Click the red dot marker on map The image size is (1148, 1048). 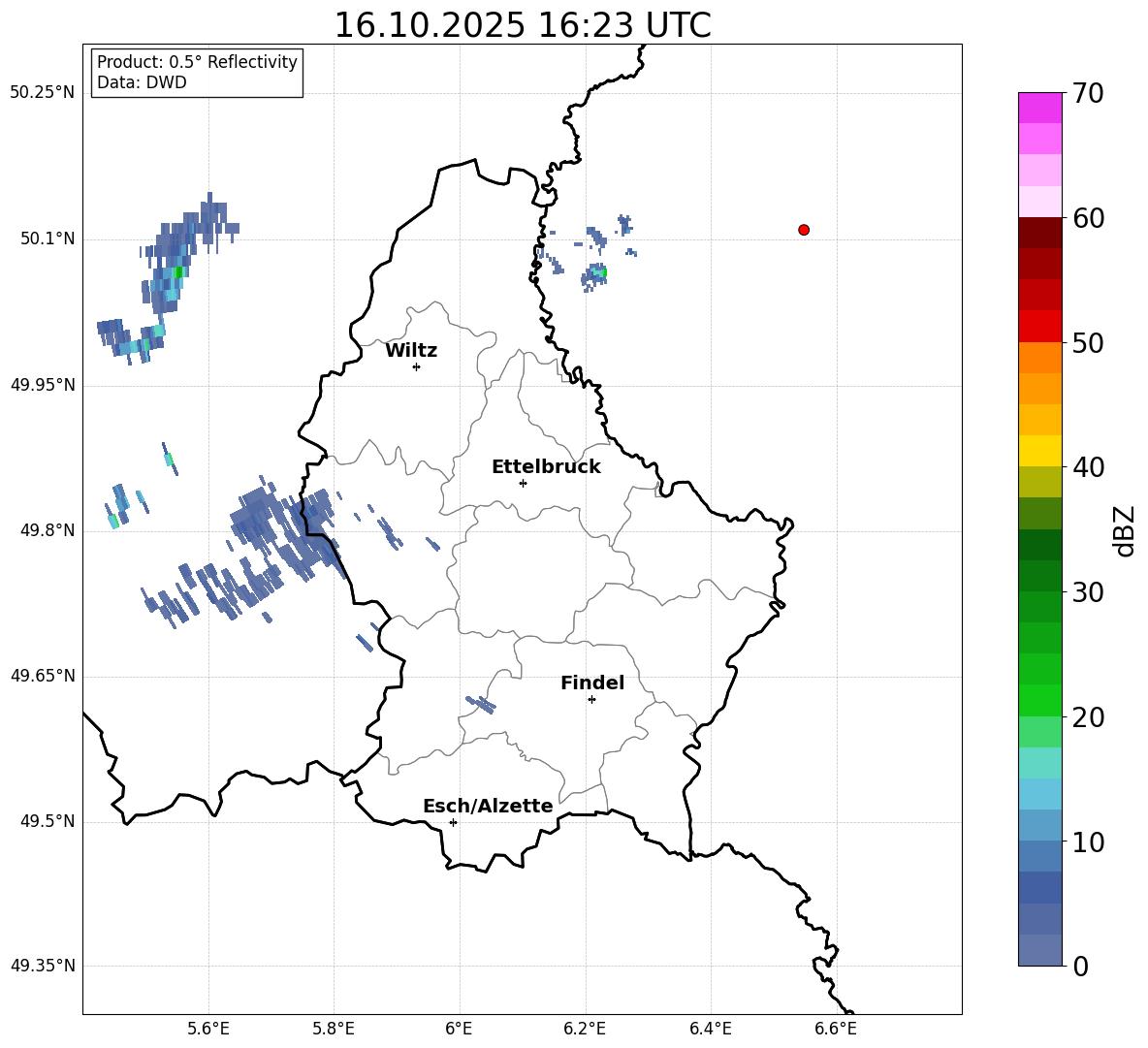click(804, 230)
